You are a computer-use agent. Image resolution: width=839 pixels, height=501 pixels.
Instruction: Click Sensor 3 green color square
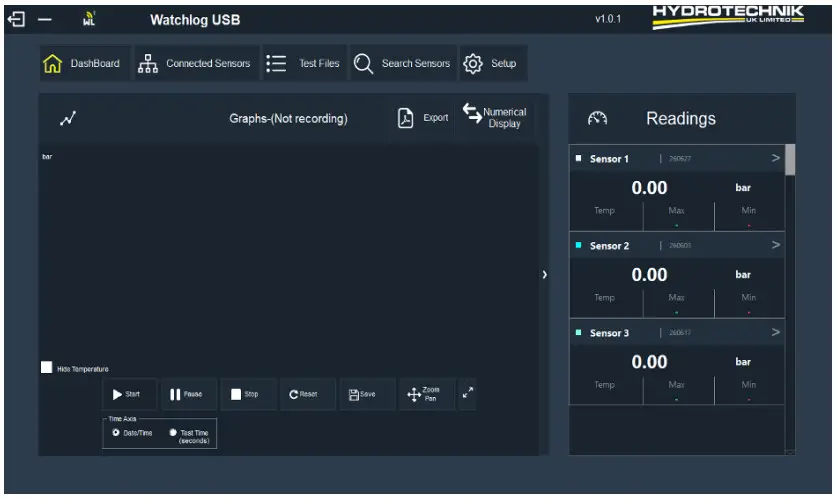tap(578, 332)
